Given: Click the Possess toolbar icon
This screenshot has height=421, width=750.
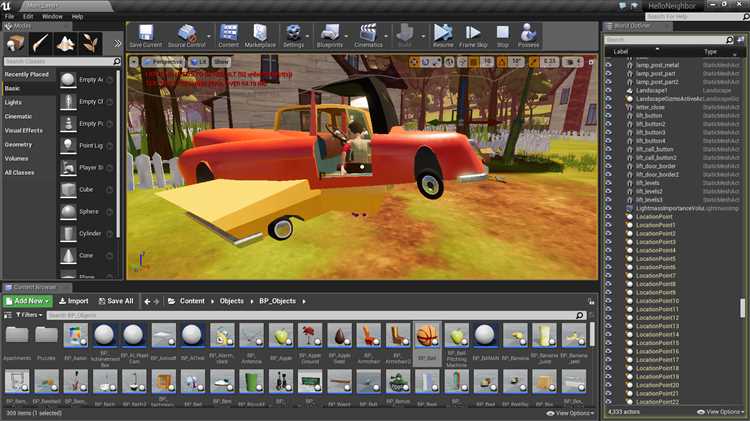Looking at the screenshot, I should coord(528,35).
